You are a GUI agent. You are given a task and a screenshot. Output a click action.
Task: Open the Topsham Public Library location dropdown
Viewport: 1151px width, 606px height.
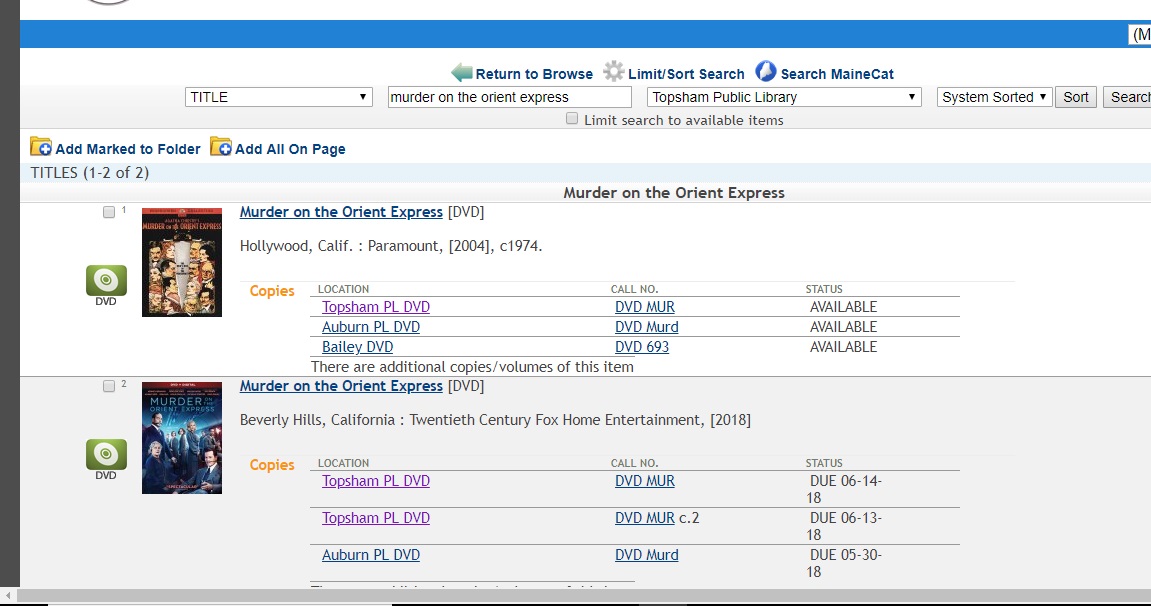(784, 97)
